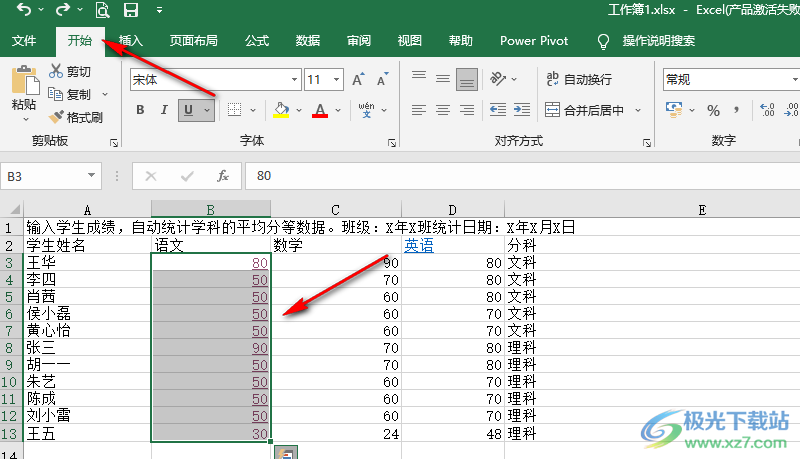Toggle Italic formatting

click(164, 110)
